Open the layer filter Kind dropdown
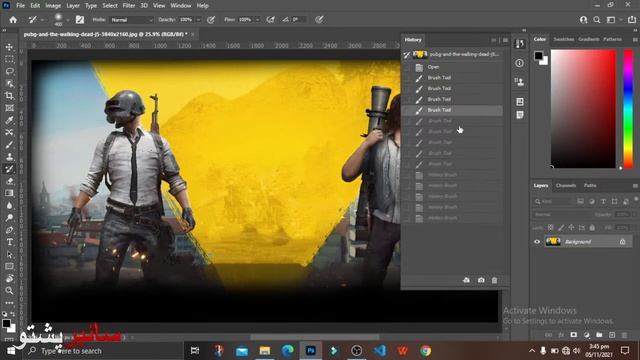This screenshot has width=640, height=360. (x=552, y=201)
